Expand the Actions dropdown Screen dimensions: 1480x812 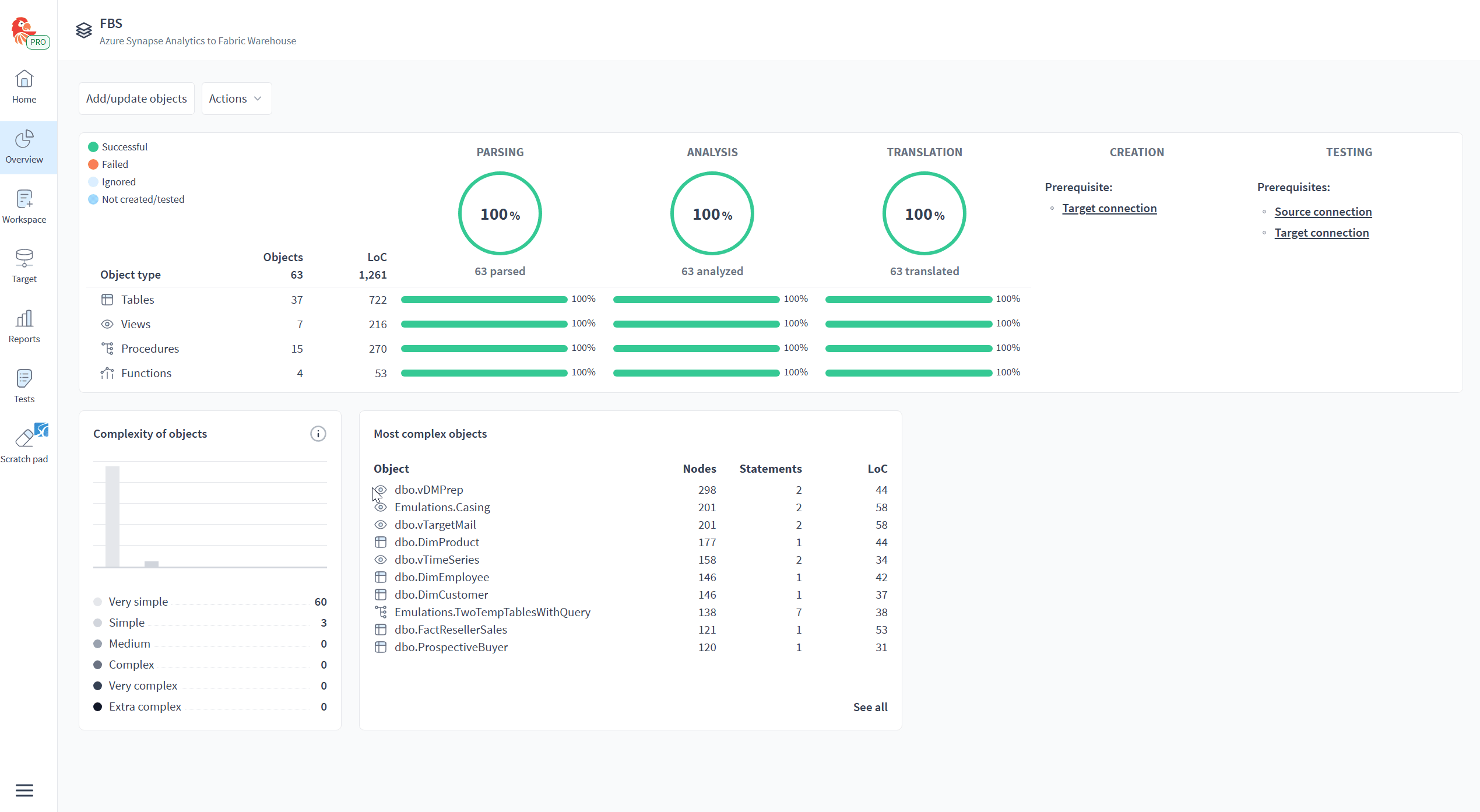coord(236,99)
